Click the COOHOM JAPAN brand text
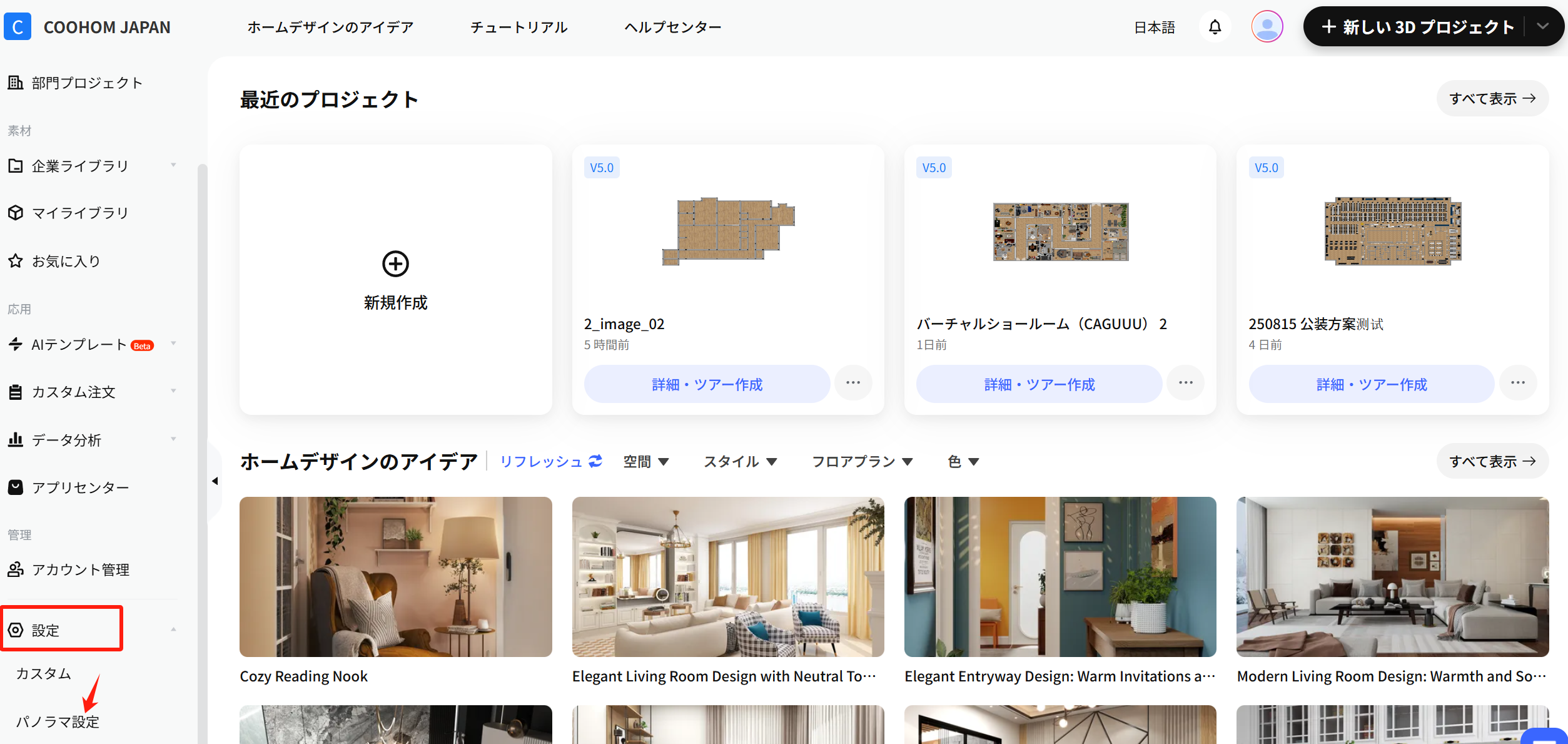 [107, 28]
